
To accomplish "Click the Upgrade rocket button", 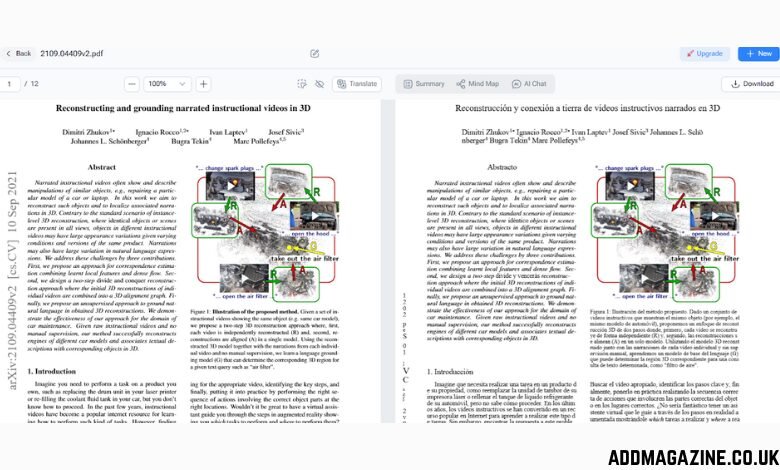I will pyautogui.click(x=704, y=53).
